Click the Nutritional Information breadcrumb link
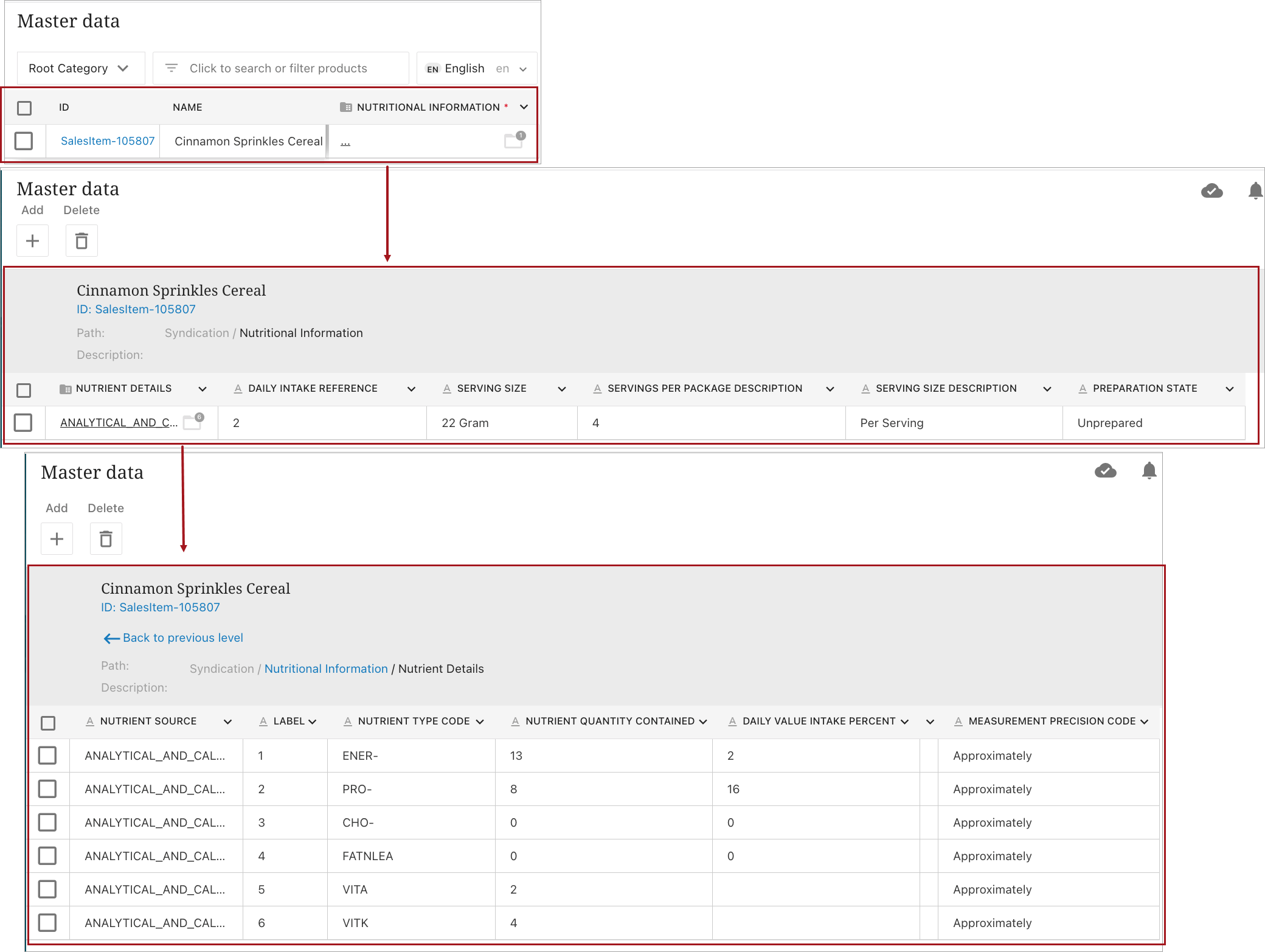The image size is (1265, 952). click(x=325, y=669)
